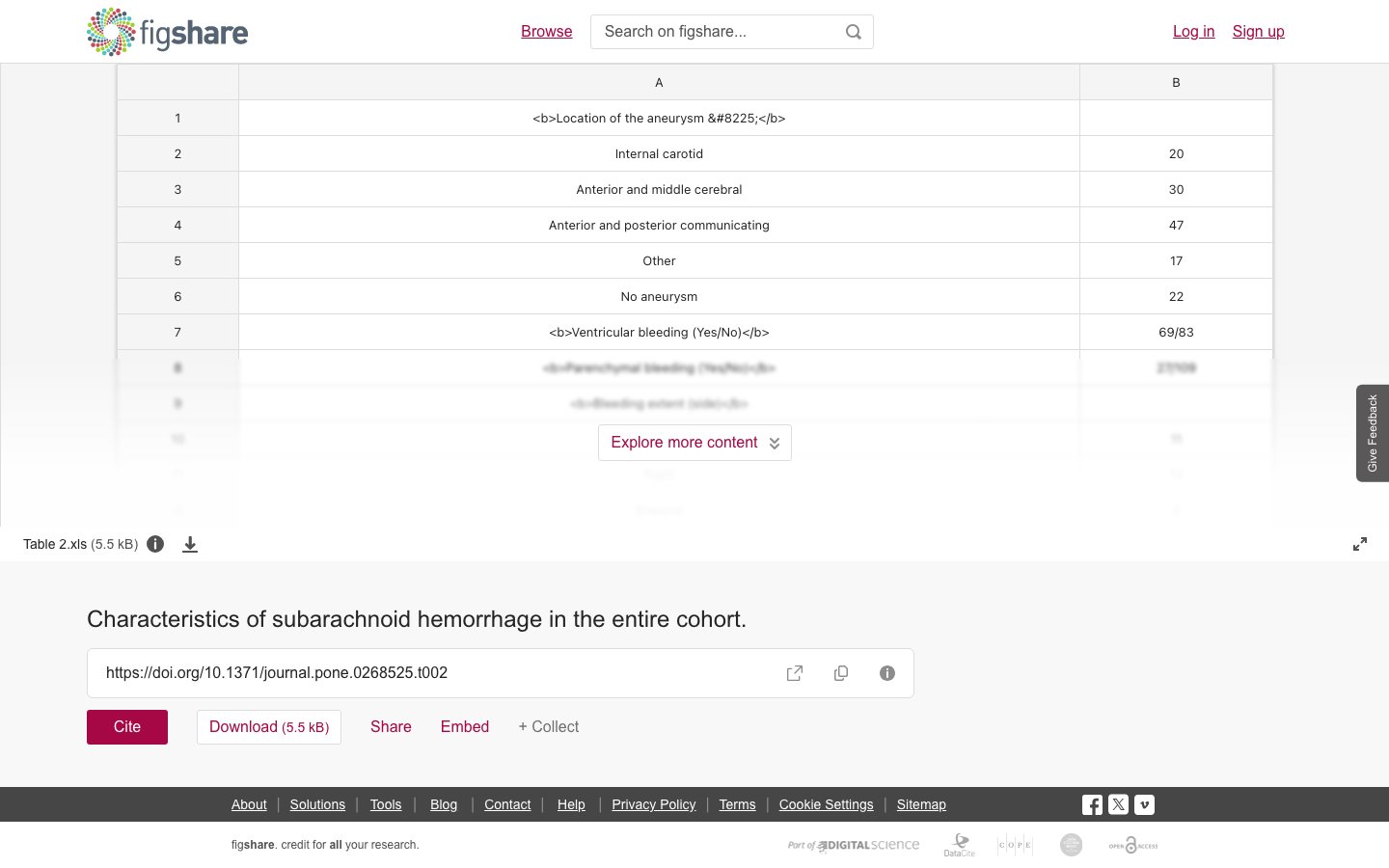This screenshot has width=1389, height=868.
Task: Open the figshare home logo
Action: (x=168, y=32)
